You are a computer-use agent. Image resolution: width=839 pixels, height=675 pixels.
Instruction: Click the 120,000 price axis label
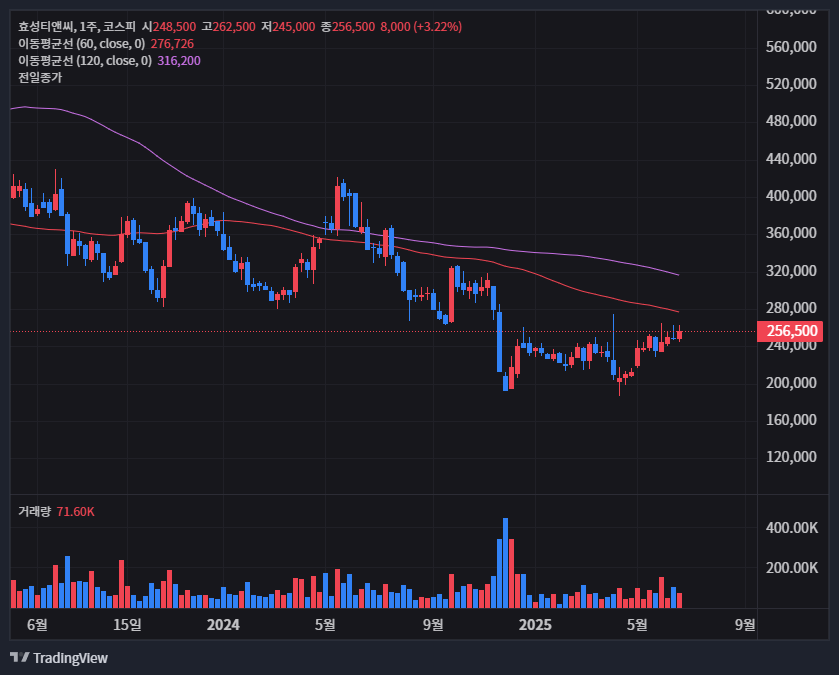click(x=791, y=456)
